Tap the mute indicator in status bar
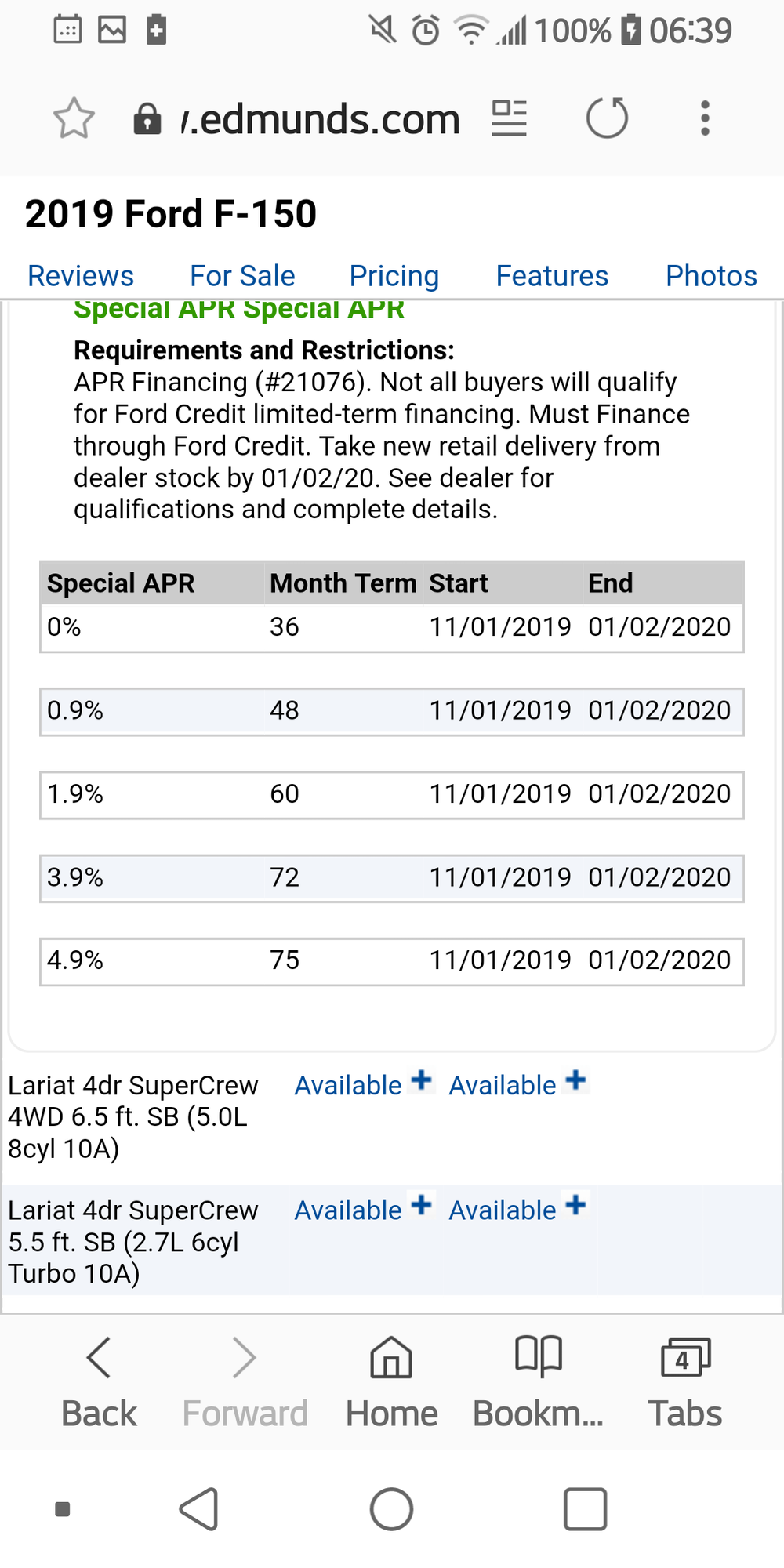The width and height of the screenshot is (784, 1568). coord(380,30)
